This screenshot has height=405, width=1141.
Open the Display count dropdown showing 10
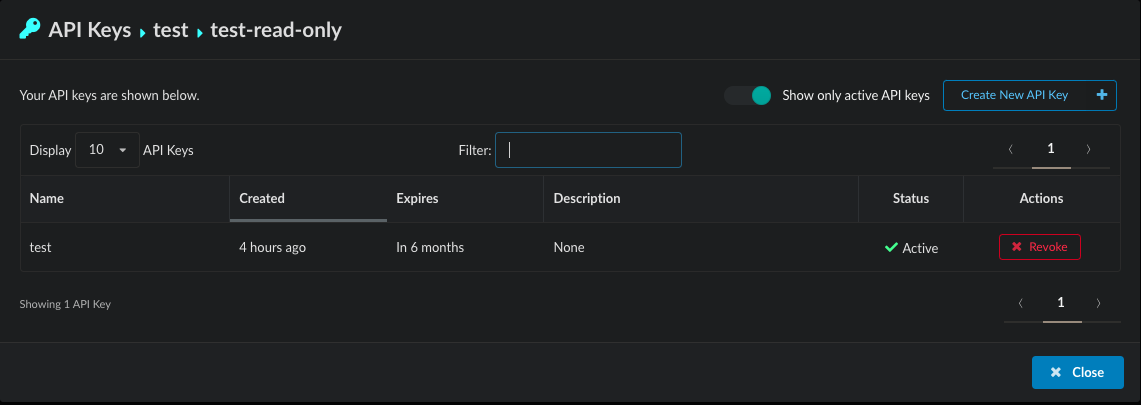107,150
